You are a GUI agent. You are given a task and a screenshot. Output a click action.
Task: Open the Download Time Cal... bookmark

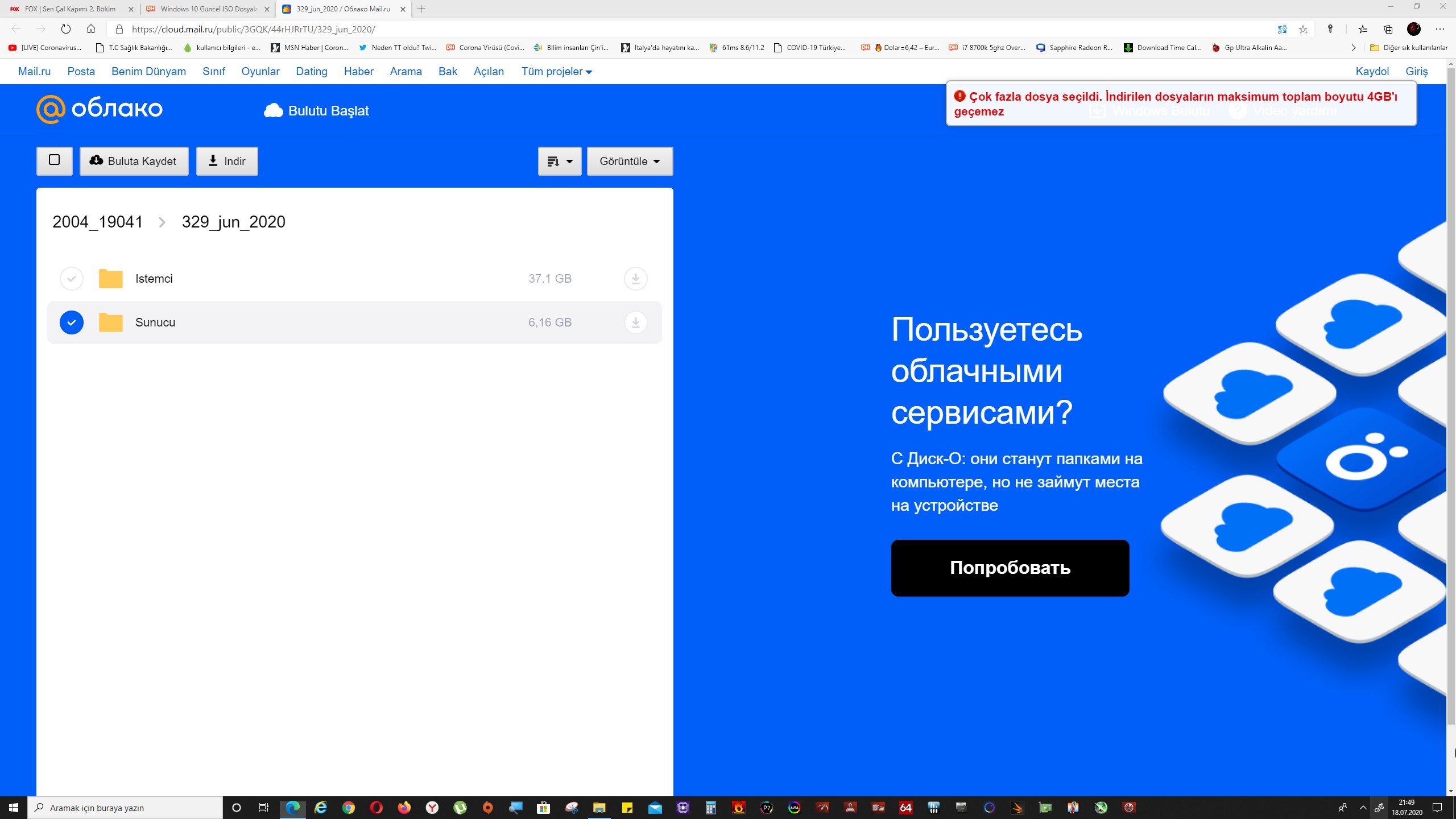(1162, 48)
